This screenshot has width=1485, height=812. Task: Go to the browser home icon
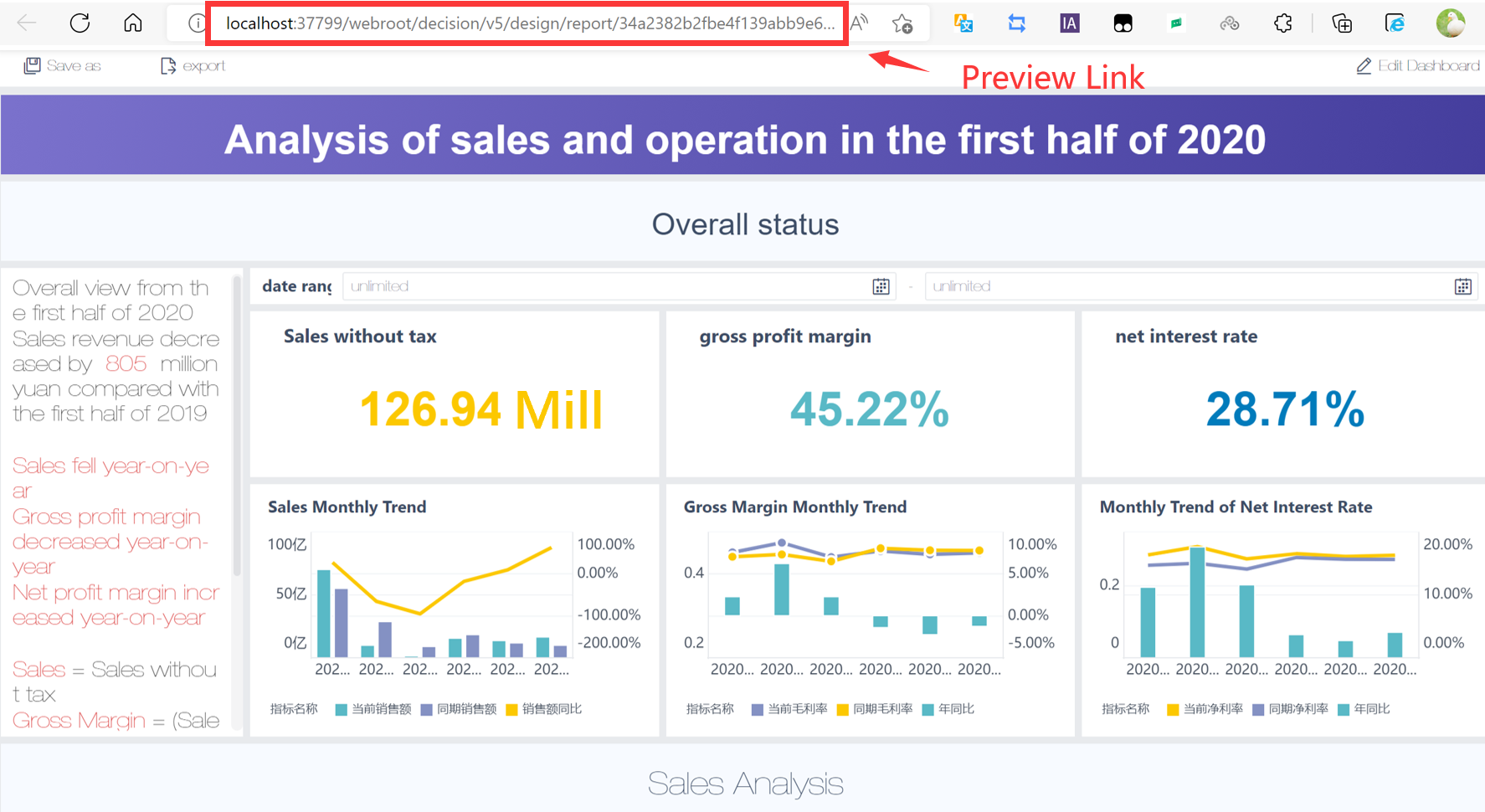click(x=132, y=23)
